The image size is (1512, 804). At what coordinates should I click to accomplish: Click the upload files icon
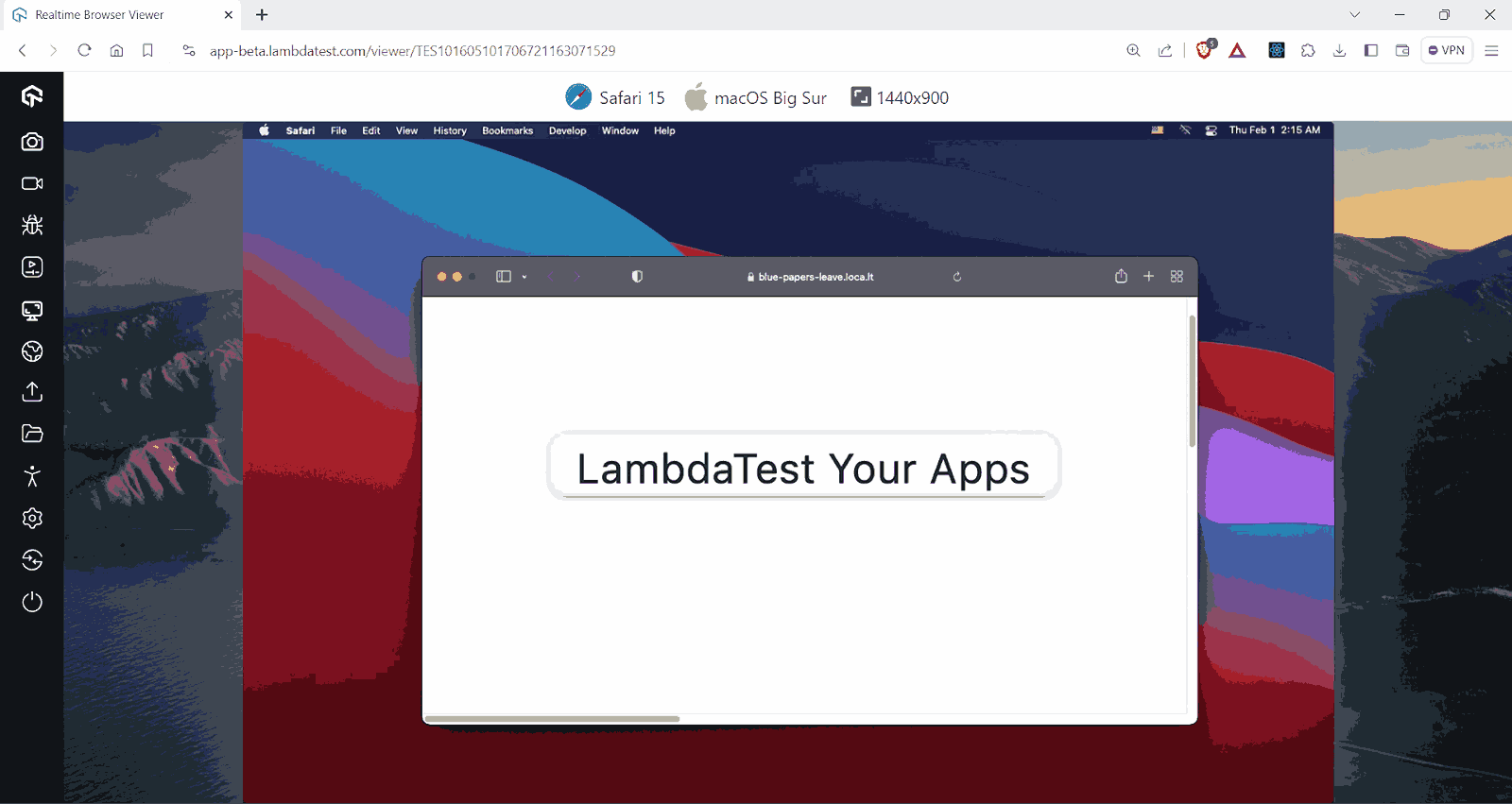[32, 392]
